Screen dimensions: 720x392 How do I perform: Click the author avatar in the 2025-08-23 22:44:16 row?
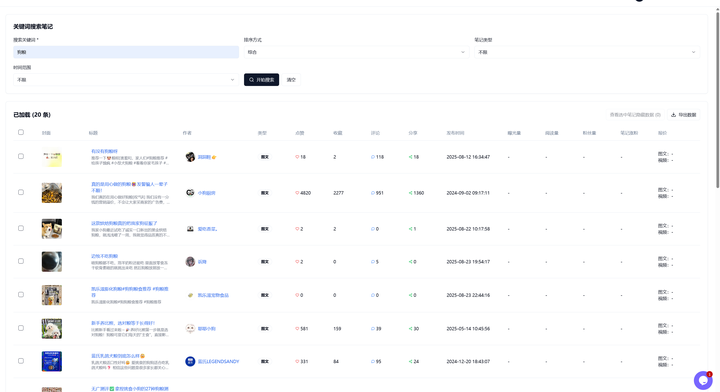pyautogui.click(x=190, y=295)
